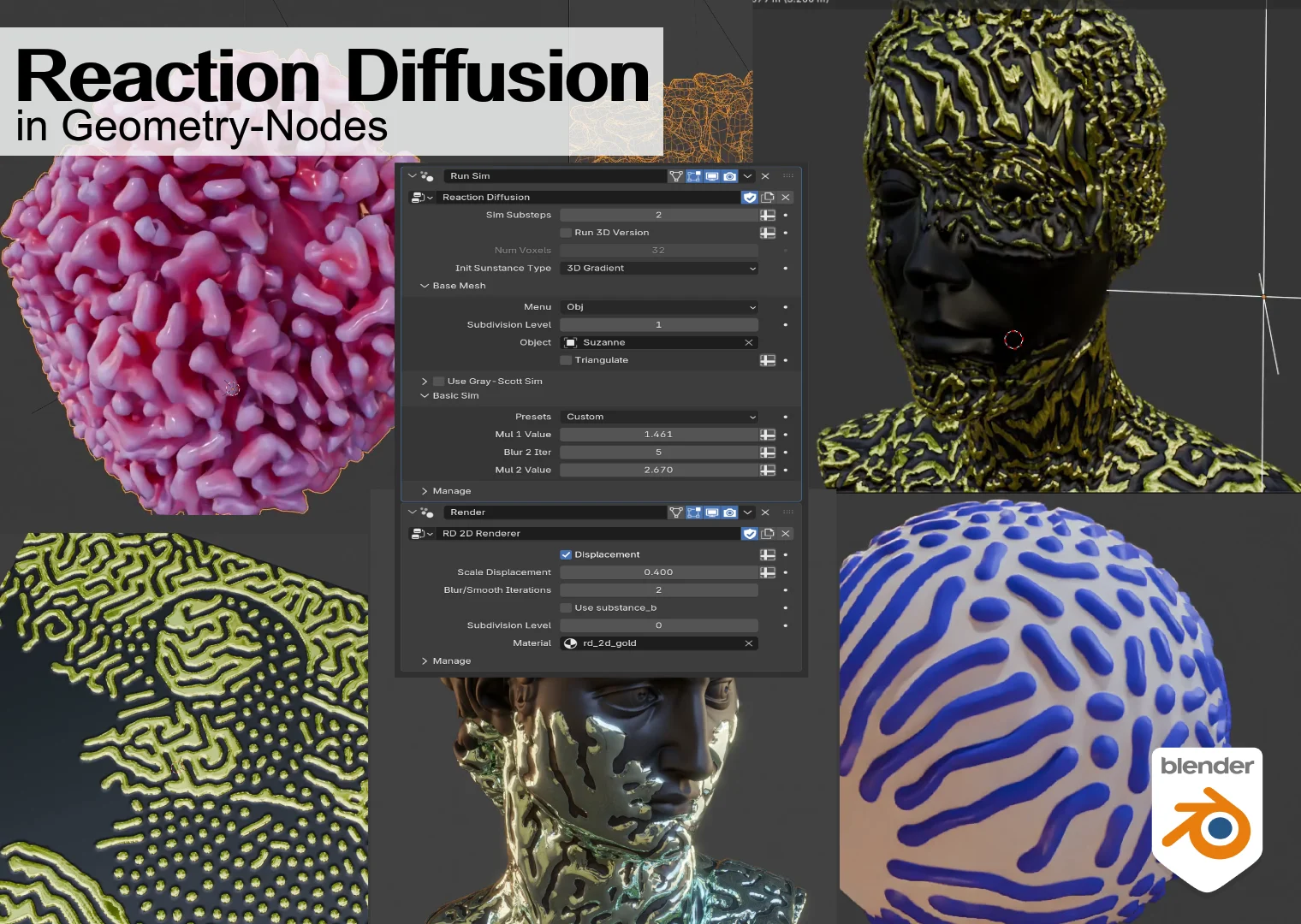Image resolution: width=1301 pixels, height=924 pixels.
Task: Enable Run 3D Version checkbox
Action: tap(566, 233)
